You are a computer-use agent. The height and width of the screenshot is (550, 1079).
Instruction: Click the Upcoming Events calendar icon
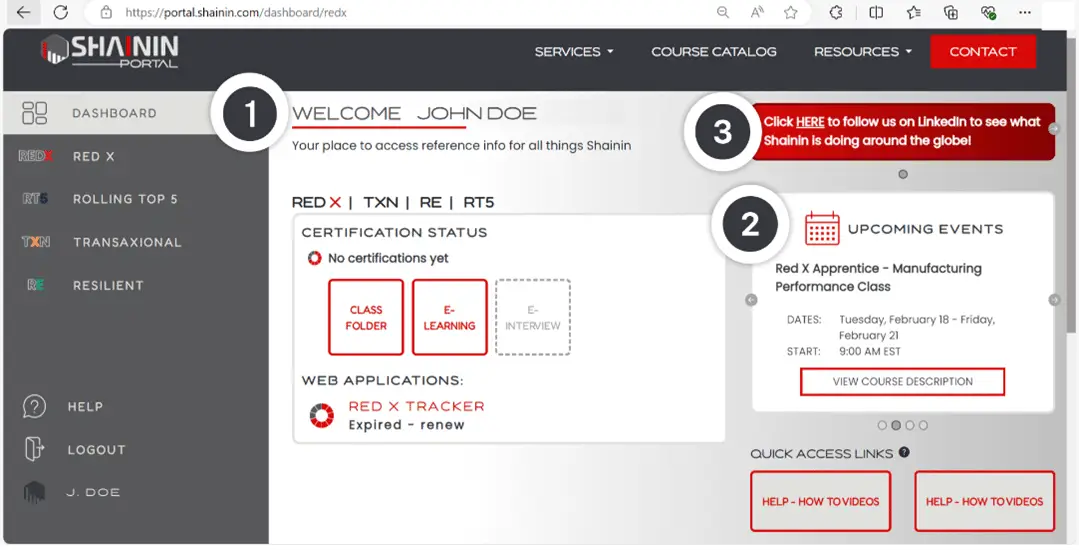tap(822, 229)
